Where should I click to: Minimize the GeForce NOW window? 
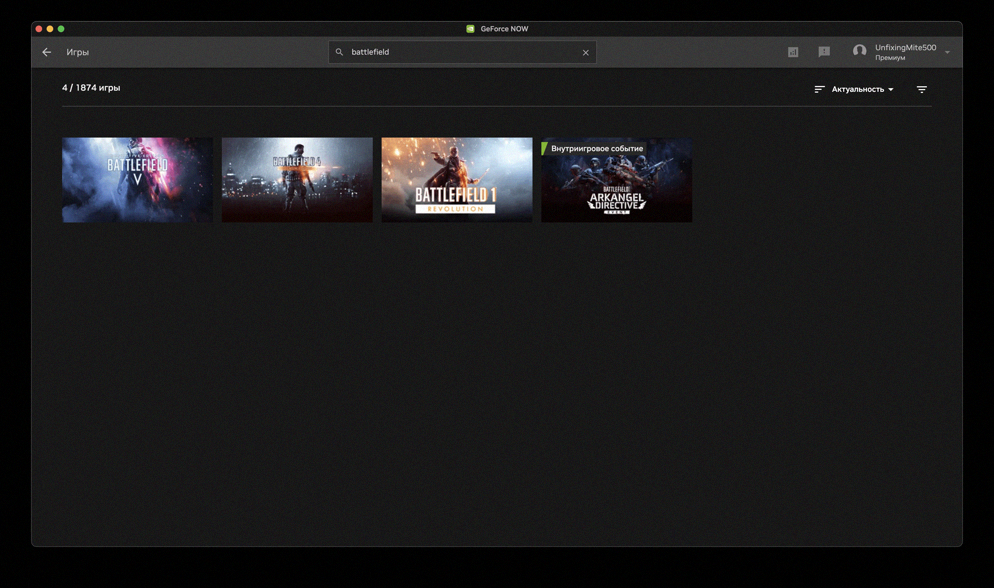point(50,29)
